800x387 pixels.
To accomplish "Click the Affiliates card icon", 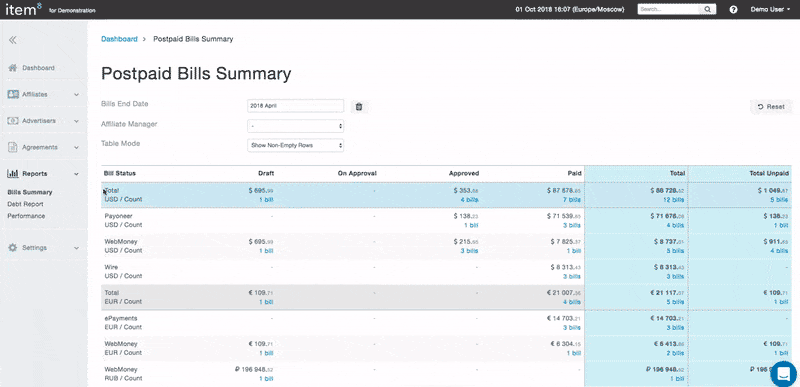I will (13, 94).
